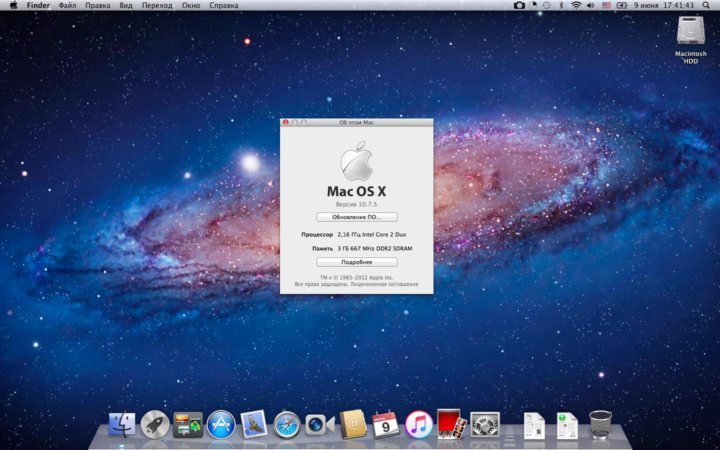
Task: Open Mission Control in the Dock
Action: pyautogui.click(x=188, y=424)
